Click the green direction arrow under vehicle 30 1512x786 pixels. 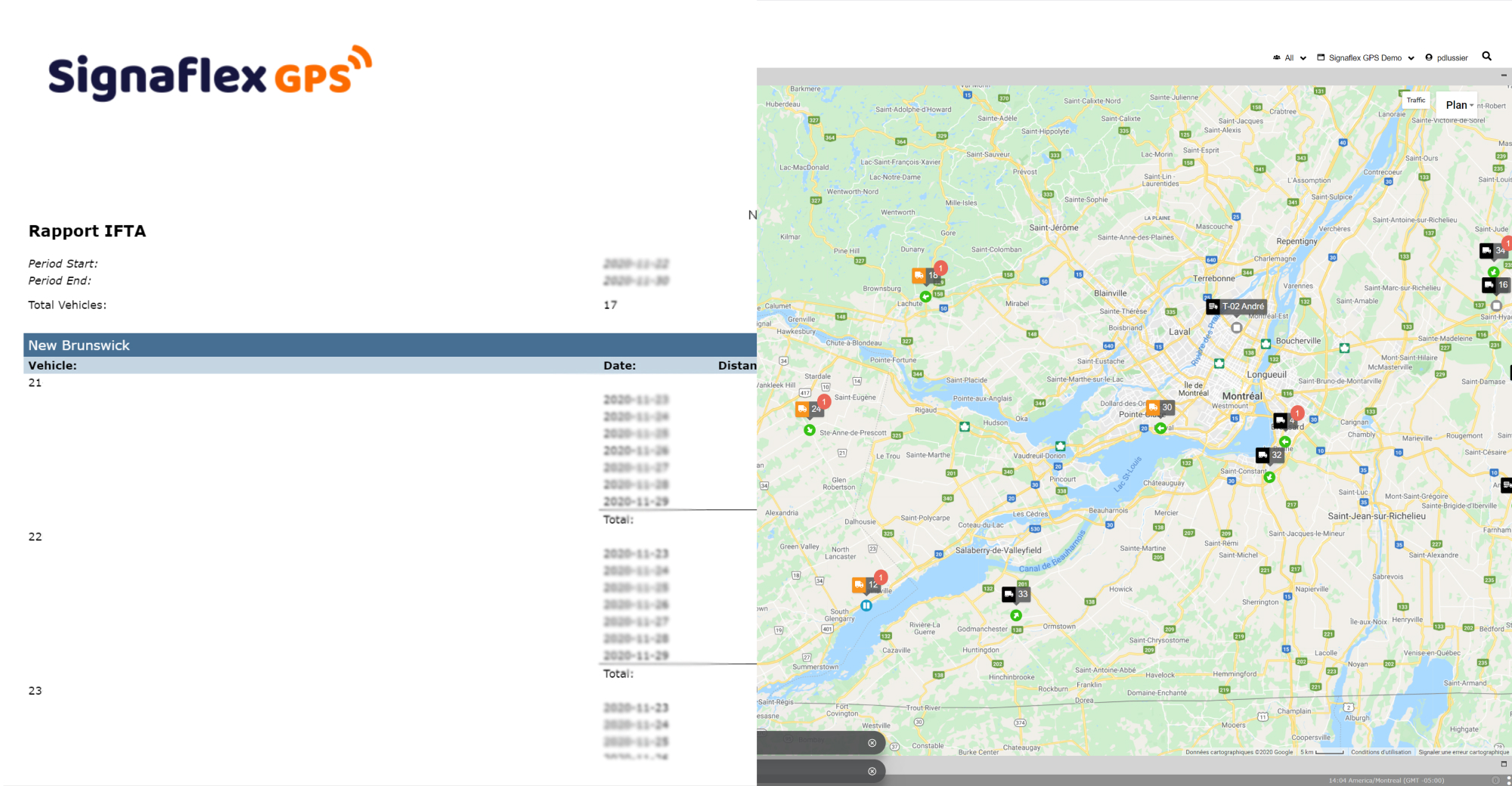click(1160, 429)
